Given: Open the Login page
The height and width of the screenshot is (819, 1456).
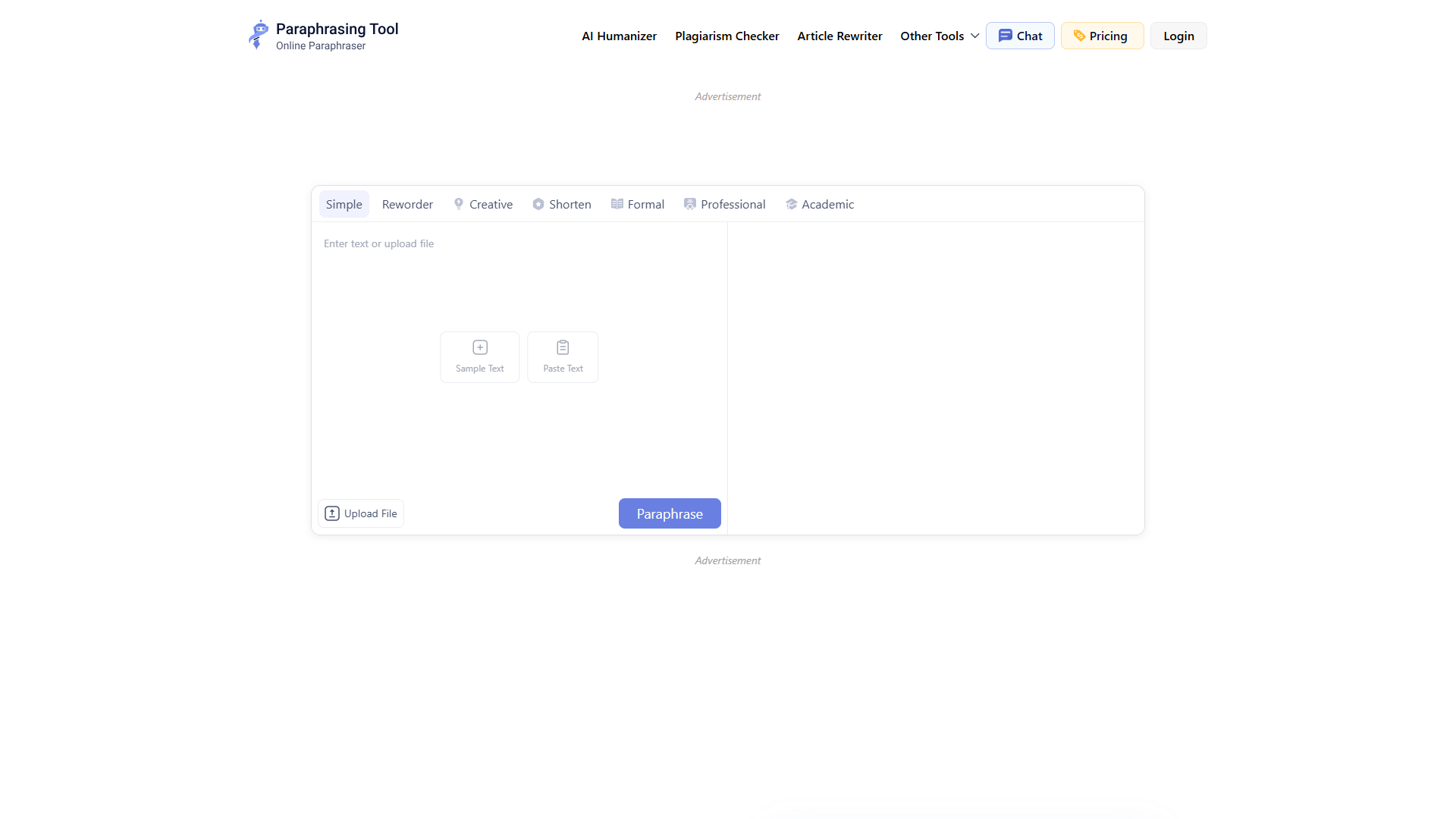Looking at the screenshot, I should 1178,36.
